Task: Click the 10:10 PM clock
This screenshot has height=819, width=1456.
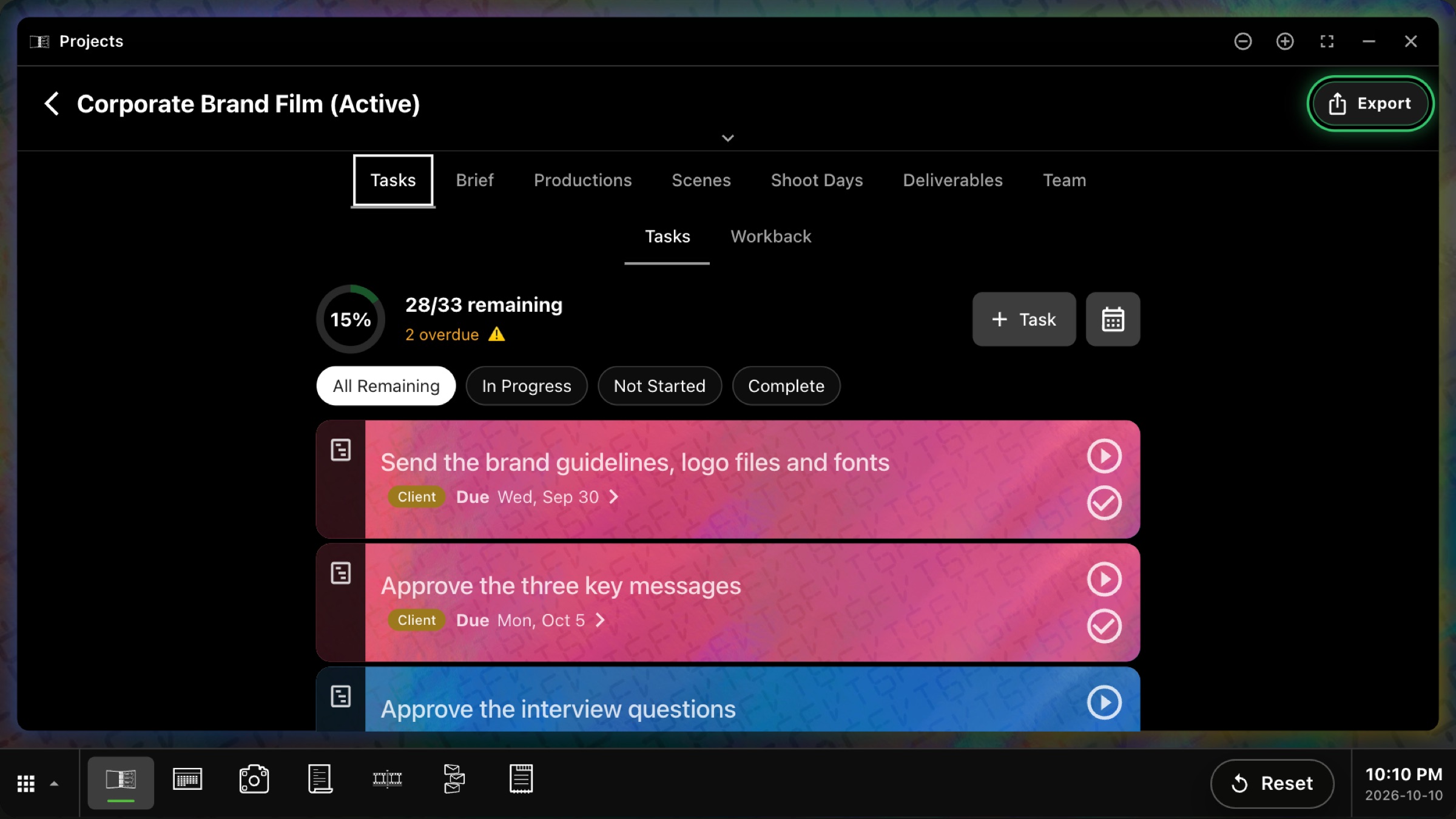Action: pyautogui.click(x=1403, y=775)
